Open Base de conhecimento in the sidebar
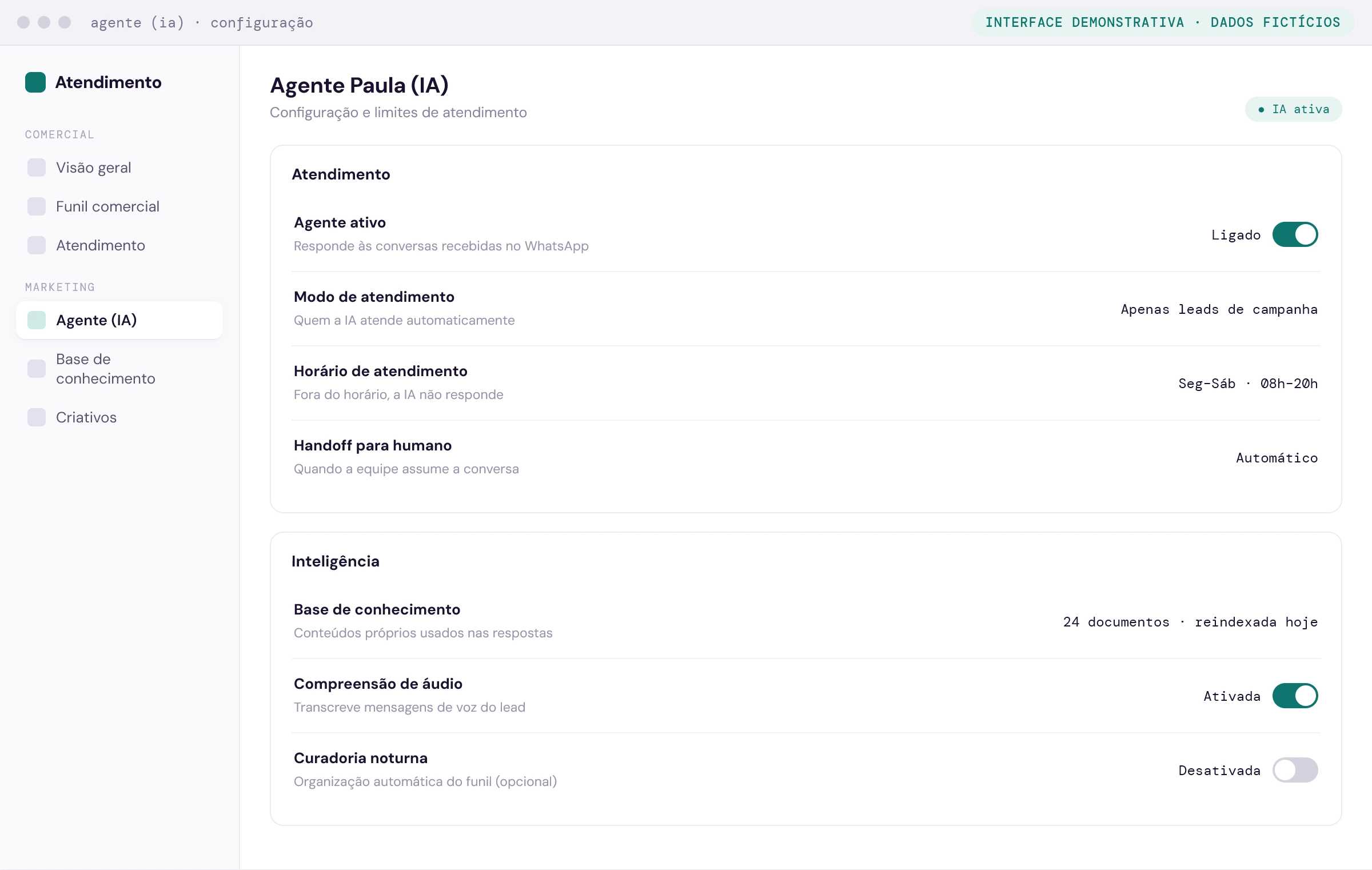 tap(119, 369)
